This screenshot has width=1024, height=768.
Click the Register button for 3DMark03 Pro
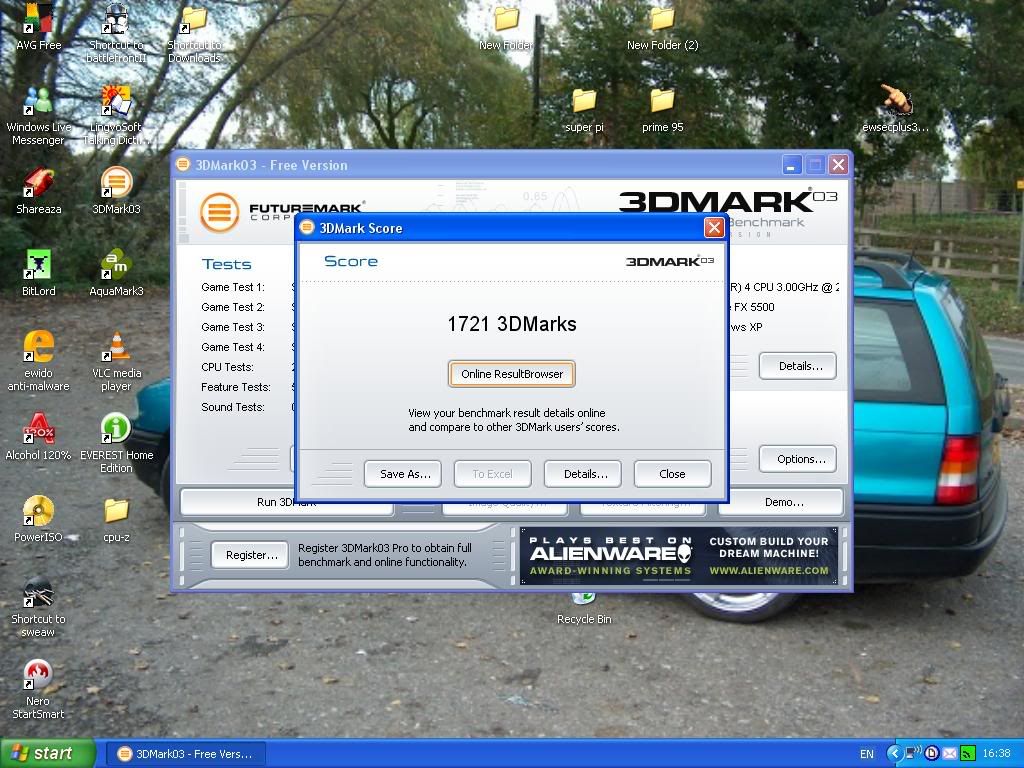click(249, 555)
